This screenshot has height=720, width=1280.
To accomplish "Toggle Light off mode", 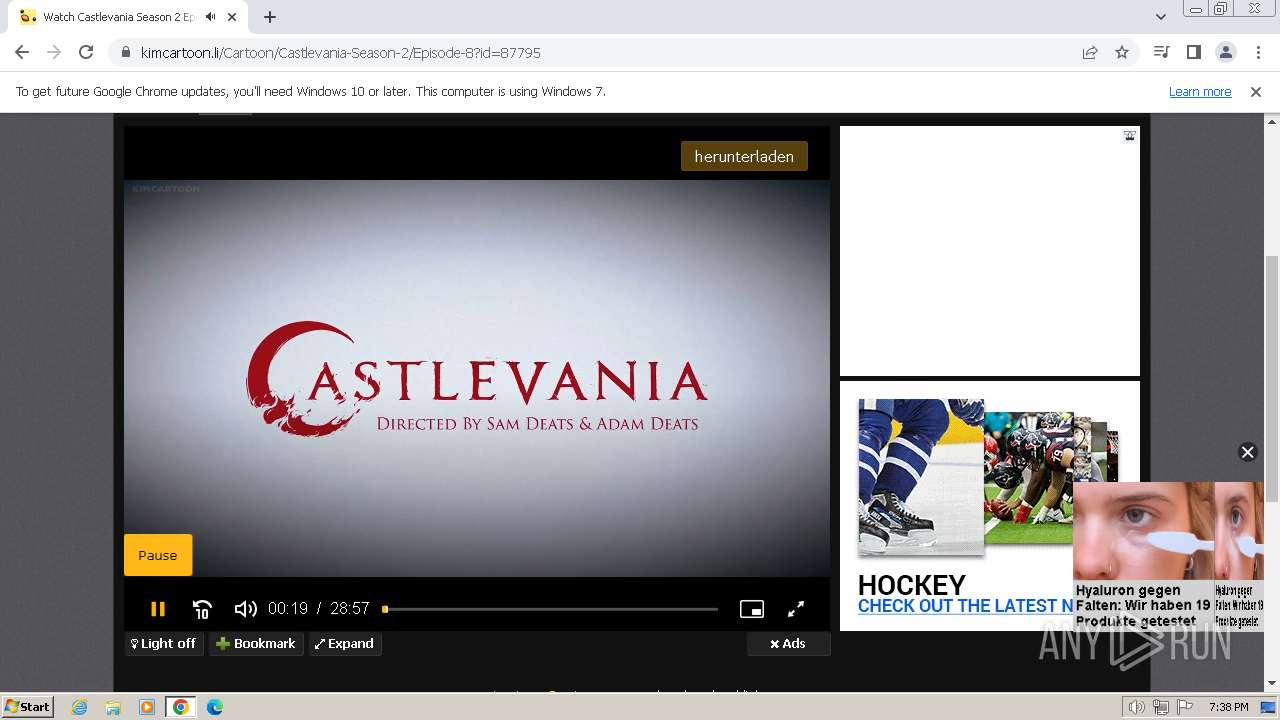I will pos(164,643).
